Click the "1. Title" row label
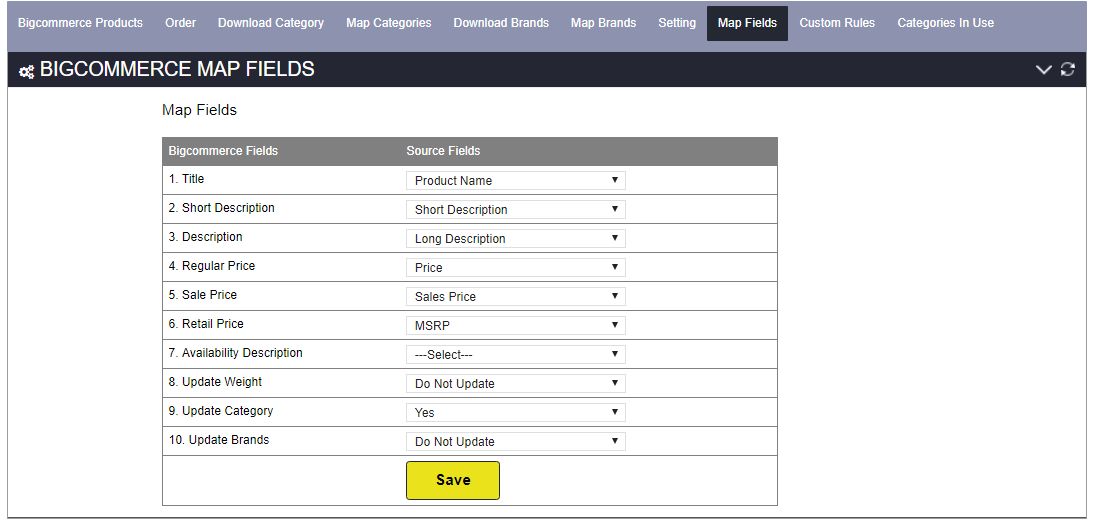1093x522 pixels. pos(186,179)
